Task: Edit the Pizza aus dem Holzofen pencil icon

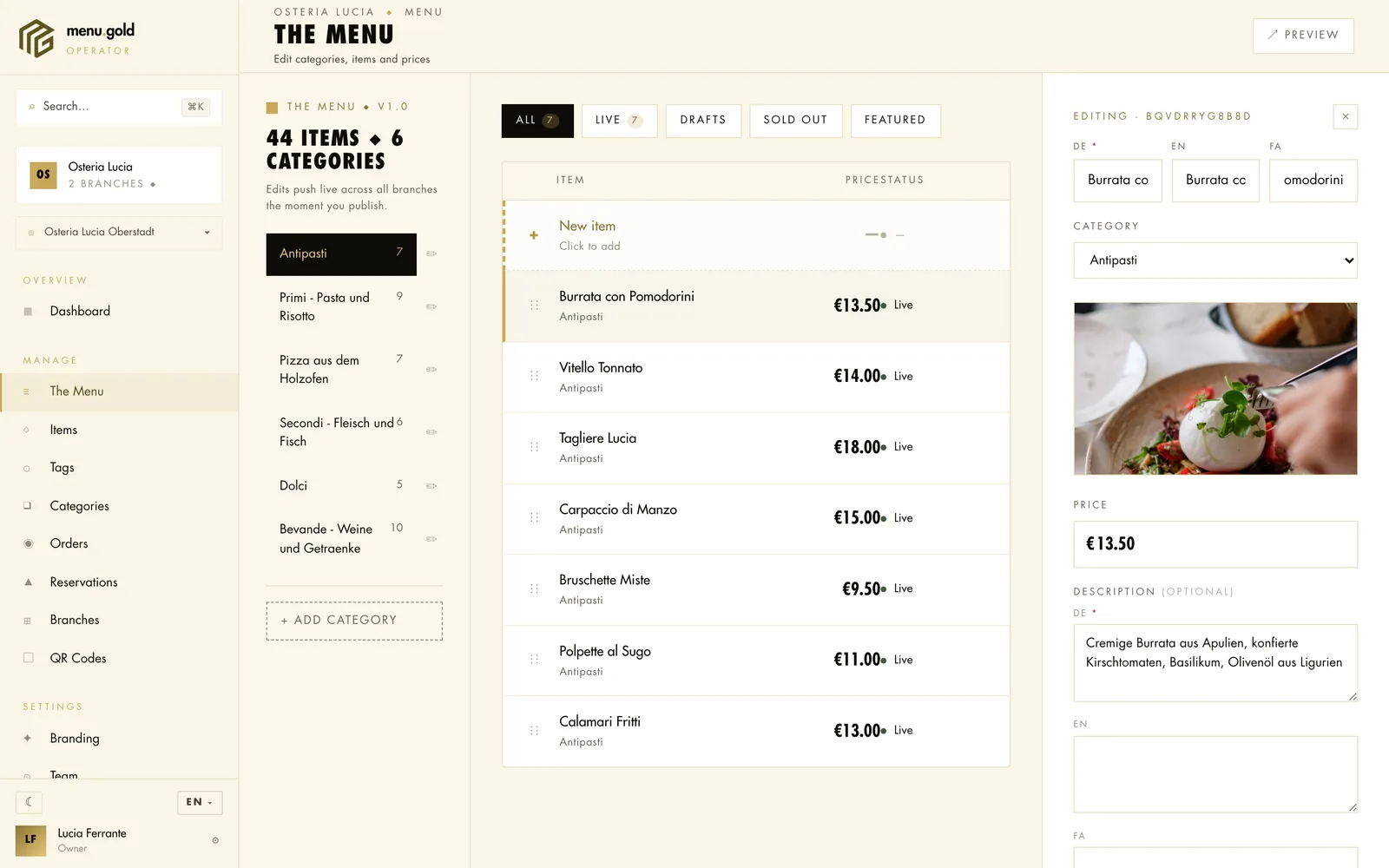Action: tap(431, 370)
